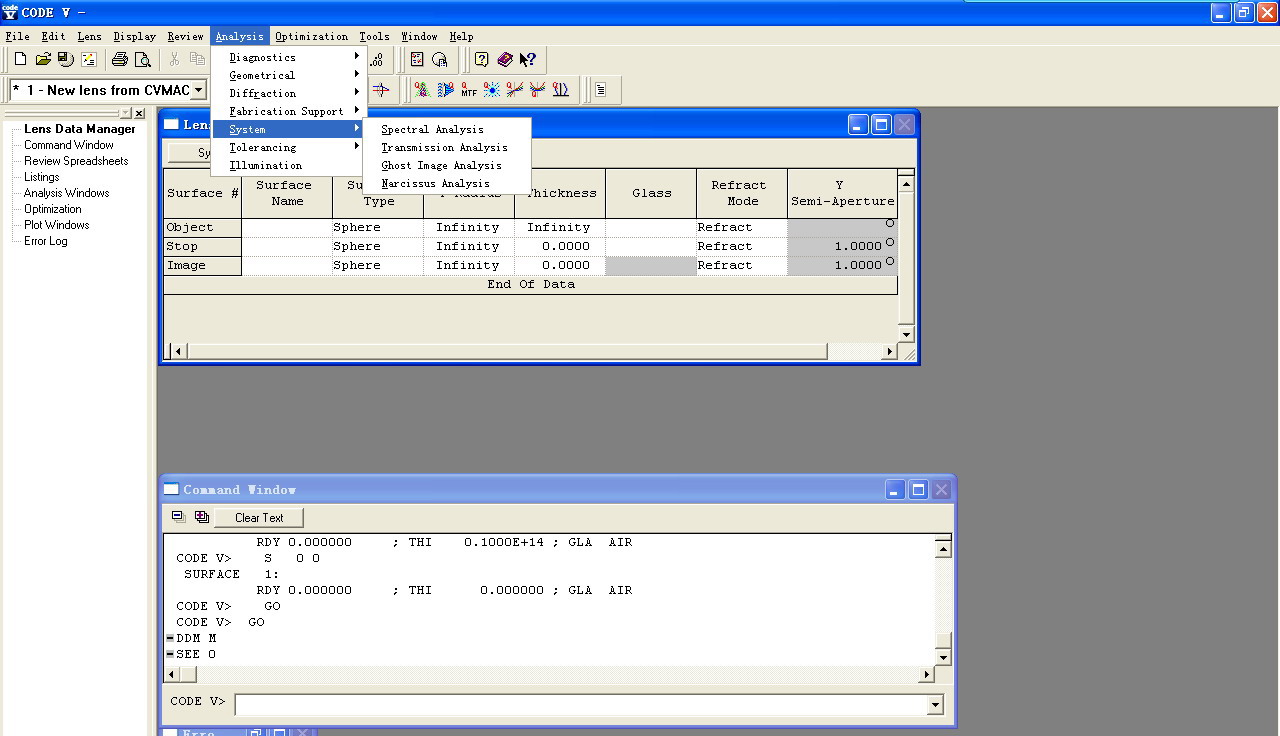Choose Transmission Analysis menu entry
The image size is (1280, 736).
pos(446,147)
